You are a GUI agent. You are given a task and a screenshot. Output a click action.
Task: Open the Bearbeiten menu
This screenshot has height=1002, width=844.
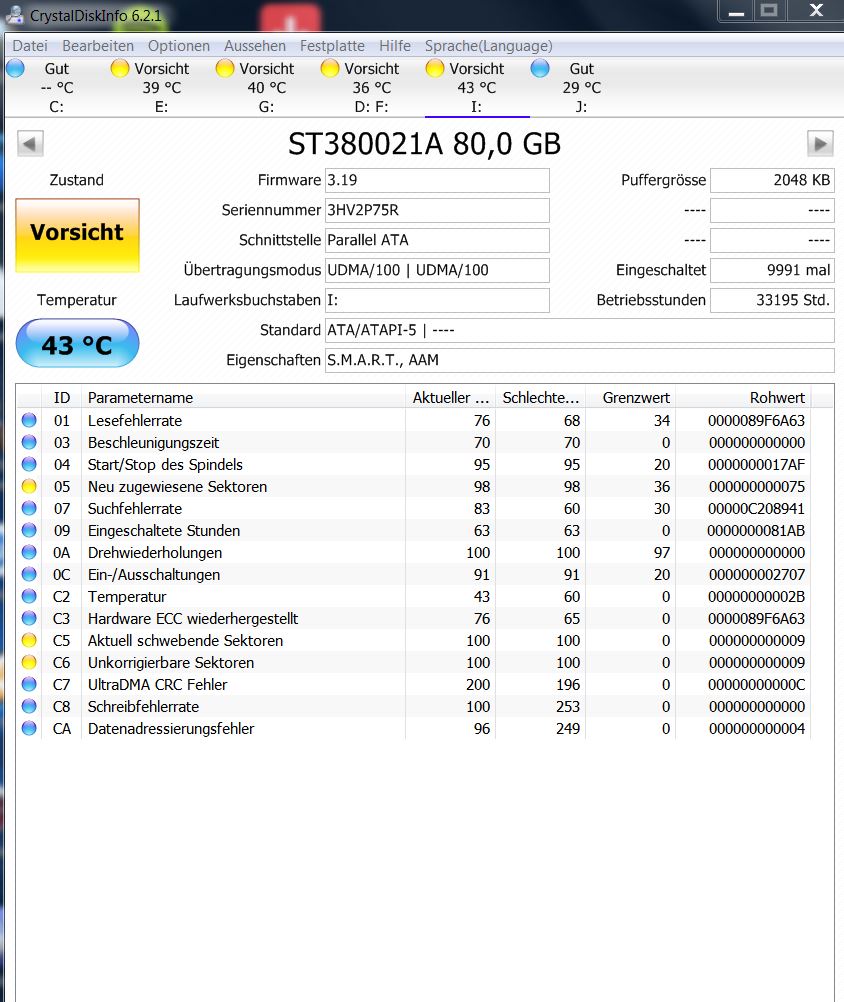[x=98, y=46]
